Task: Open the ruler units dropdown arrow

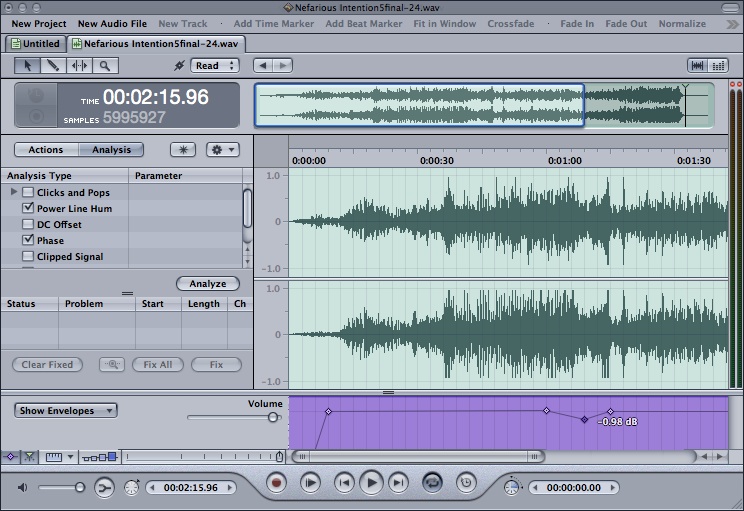Action: (70, 457)
